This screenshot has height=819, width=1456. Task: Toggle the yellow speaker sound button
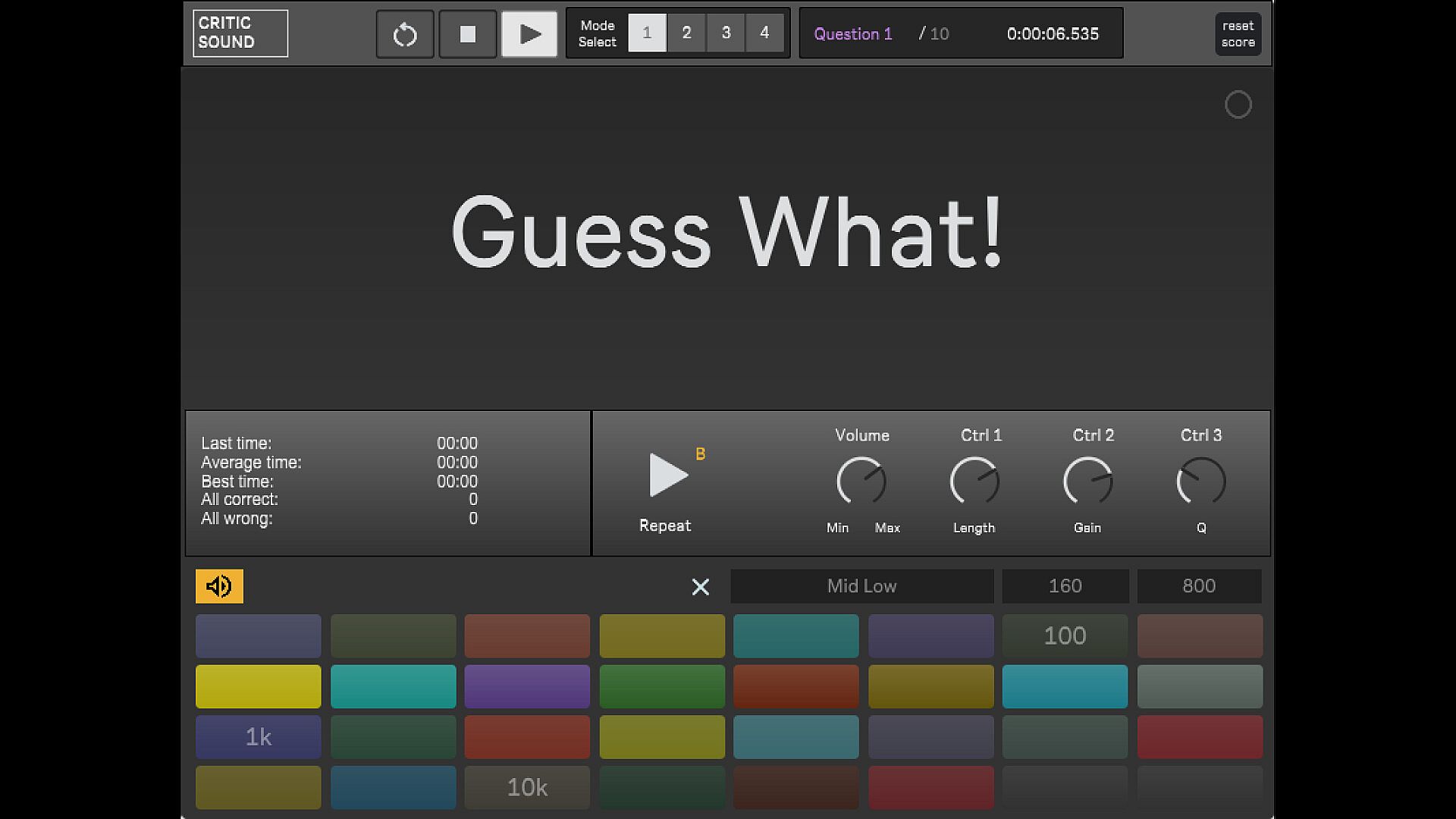pos(219,586)
